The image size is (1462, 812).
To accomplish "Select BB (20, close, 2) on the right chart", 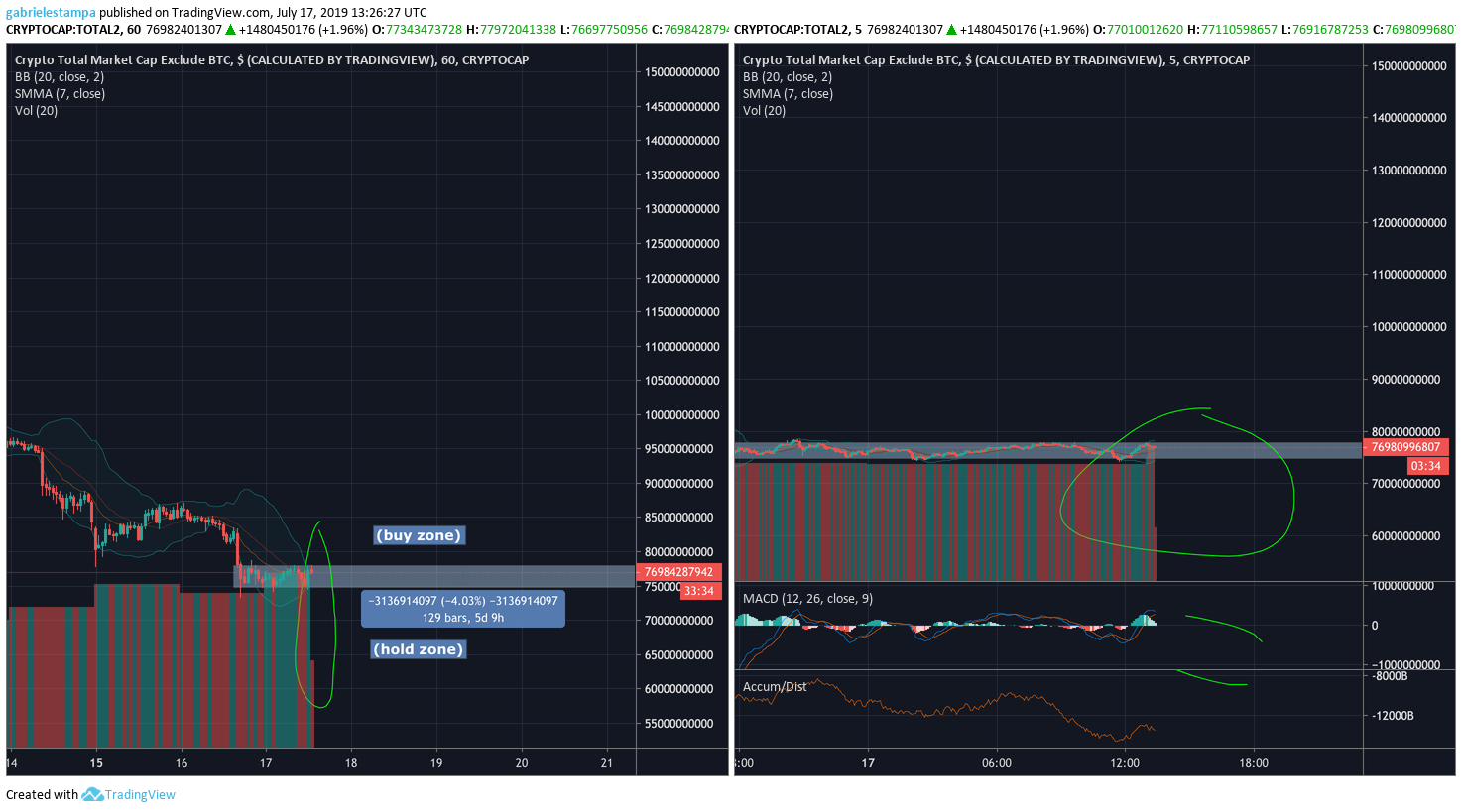I will tap(788, 77).
